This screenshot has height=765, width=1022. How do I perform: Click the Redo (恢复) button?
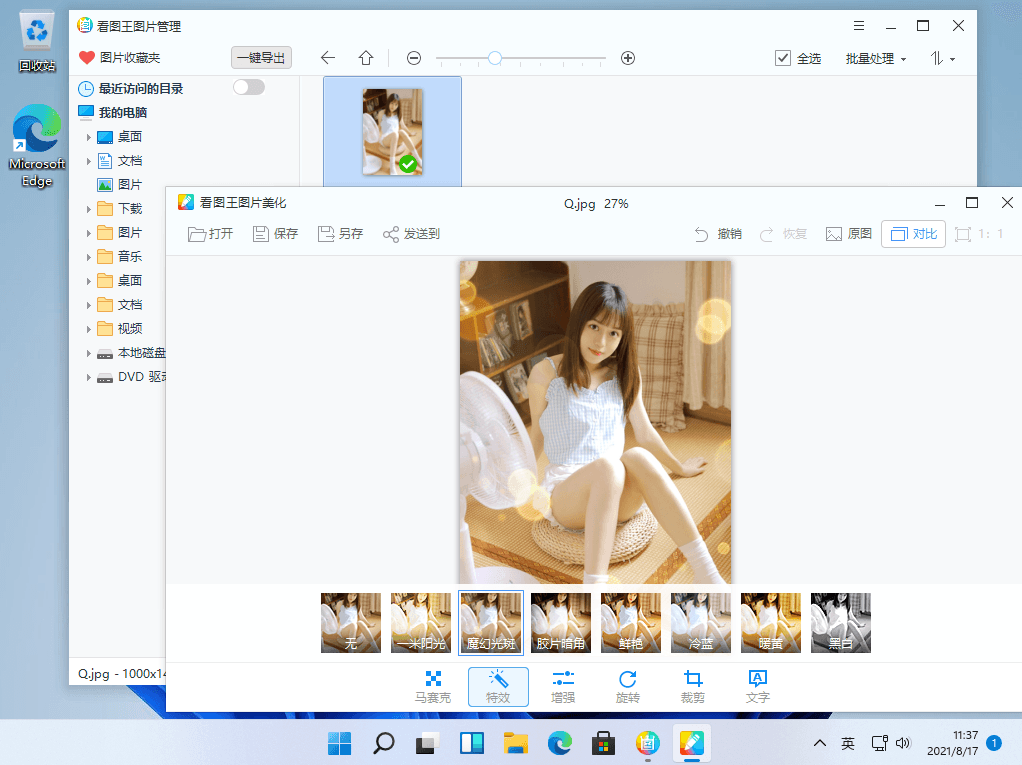coord(783,234)
